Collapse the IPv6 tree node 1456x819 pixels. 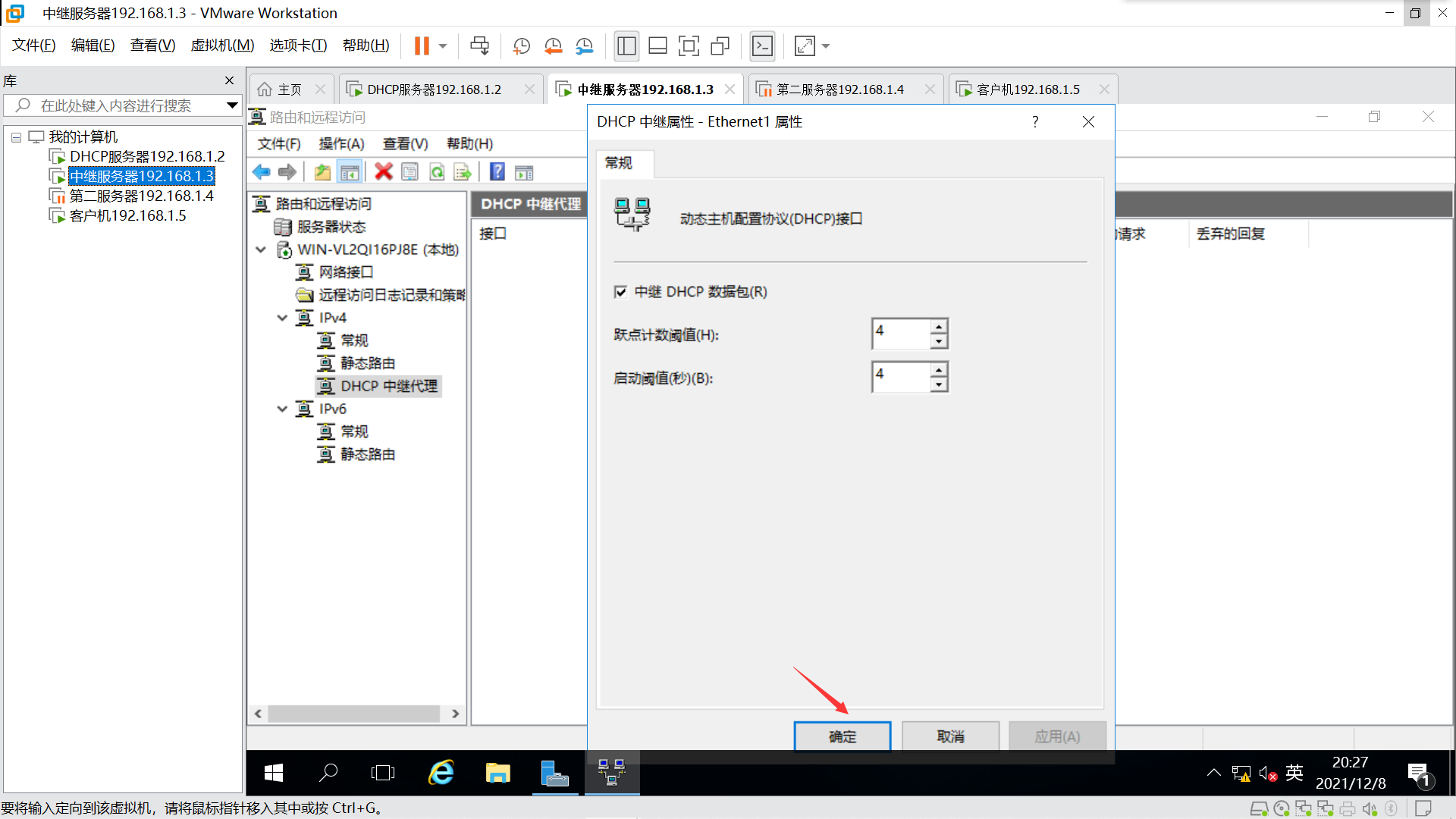tap(282, 409)
